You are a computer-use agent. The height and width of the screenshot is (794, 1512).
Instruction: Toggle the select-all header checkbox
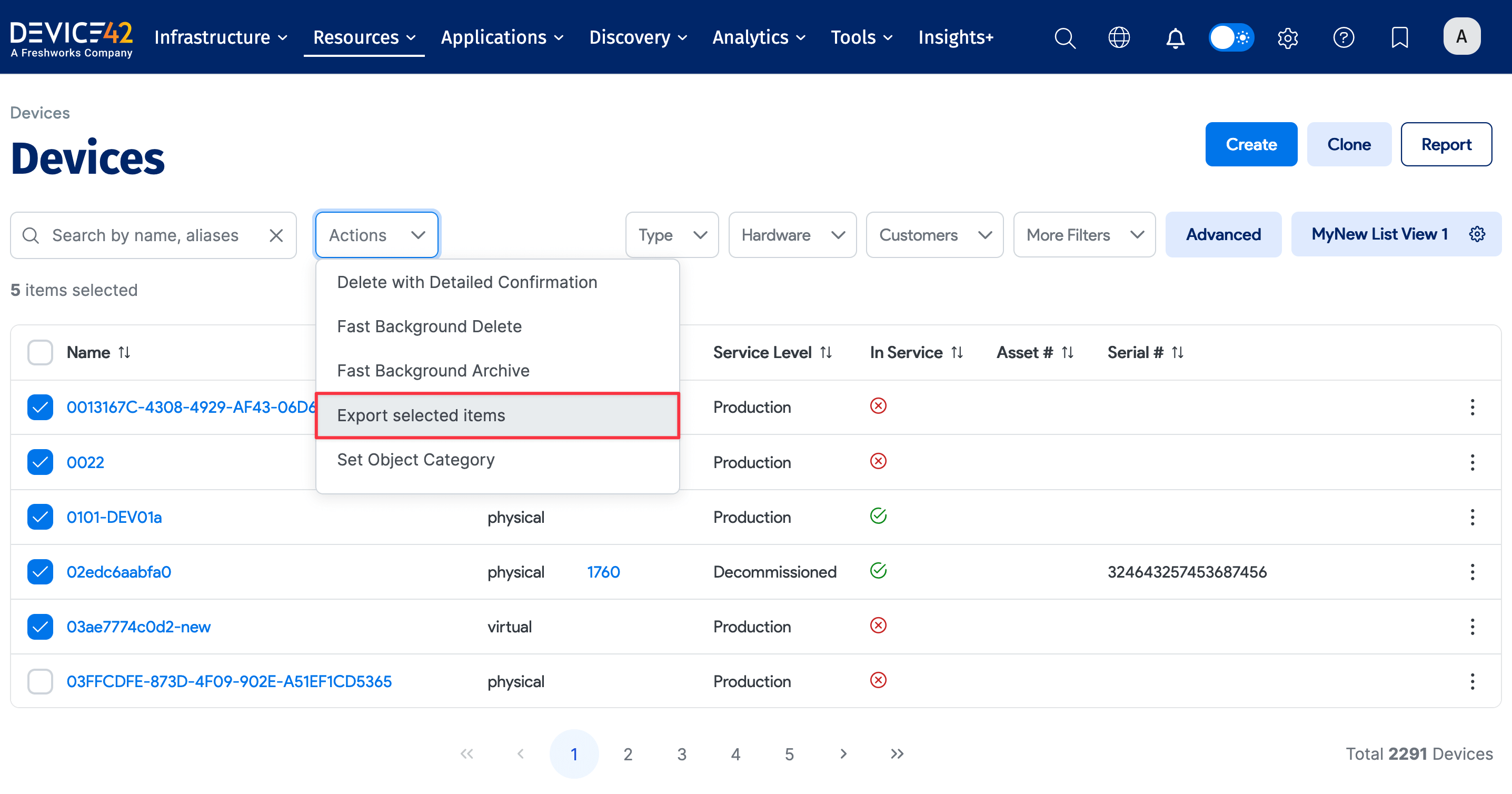(40, 352)
